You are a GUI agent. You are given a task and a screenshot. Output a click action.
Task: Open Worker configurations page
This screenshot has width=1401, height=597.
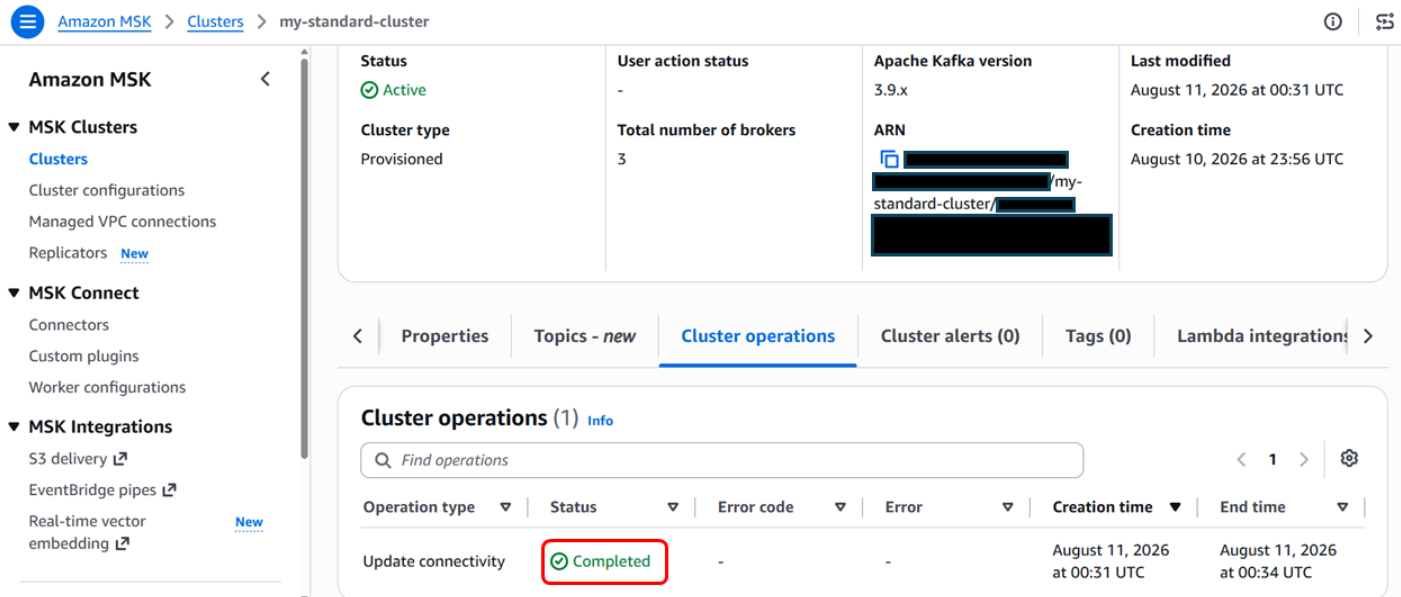coord(107,387)
